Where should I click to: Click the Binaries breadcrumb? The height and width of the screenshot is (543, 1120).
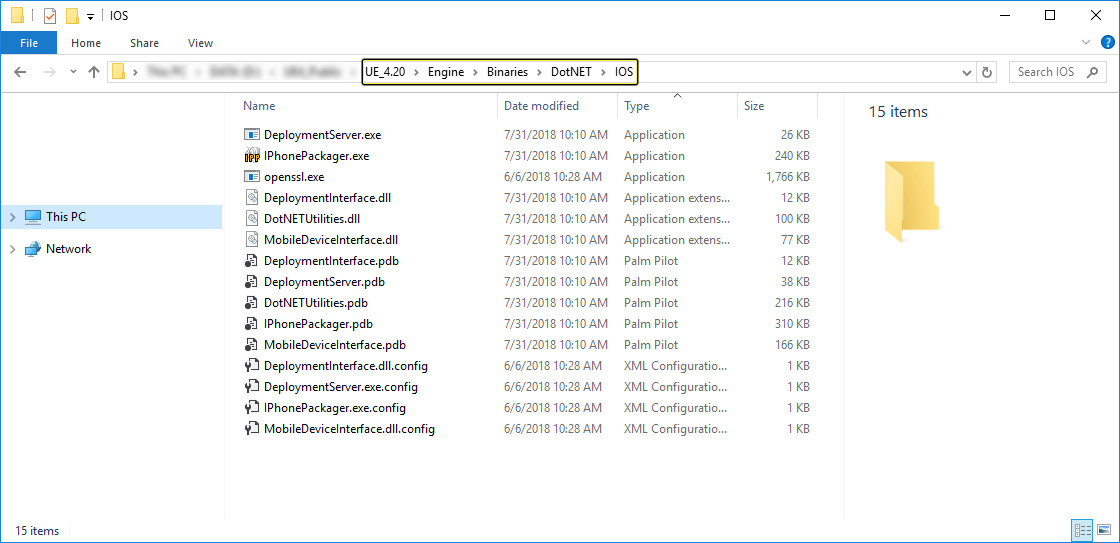point(507,71)
